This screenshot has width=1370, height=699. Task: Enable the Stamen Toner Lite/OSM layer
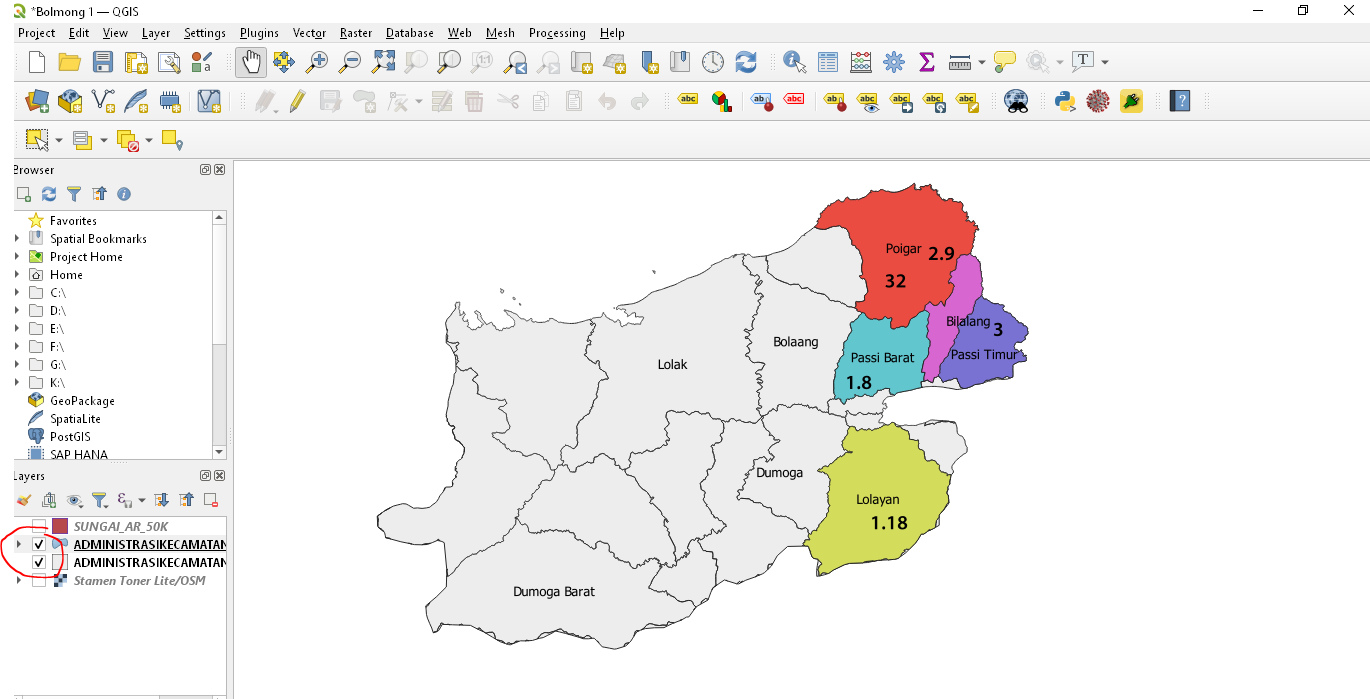(x=39, y=580)
